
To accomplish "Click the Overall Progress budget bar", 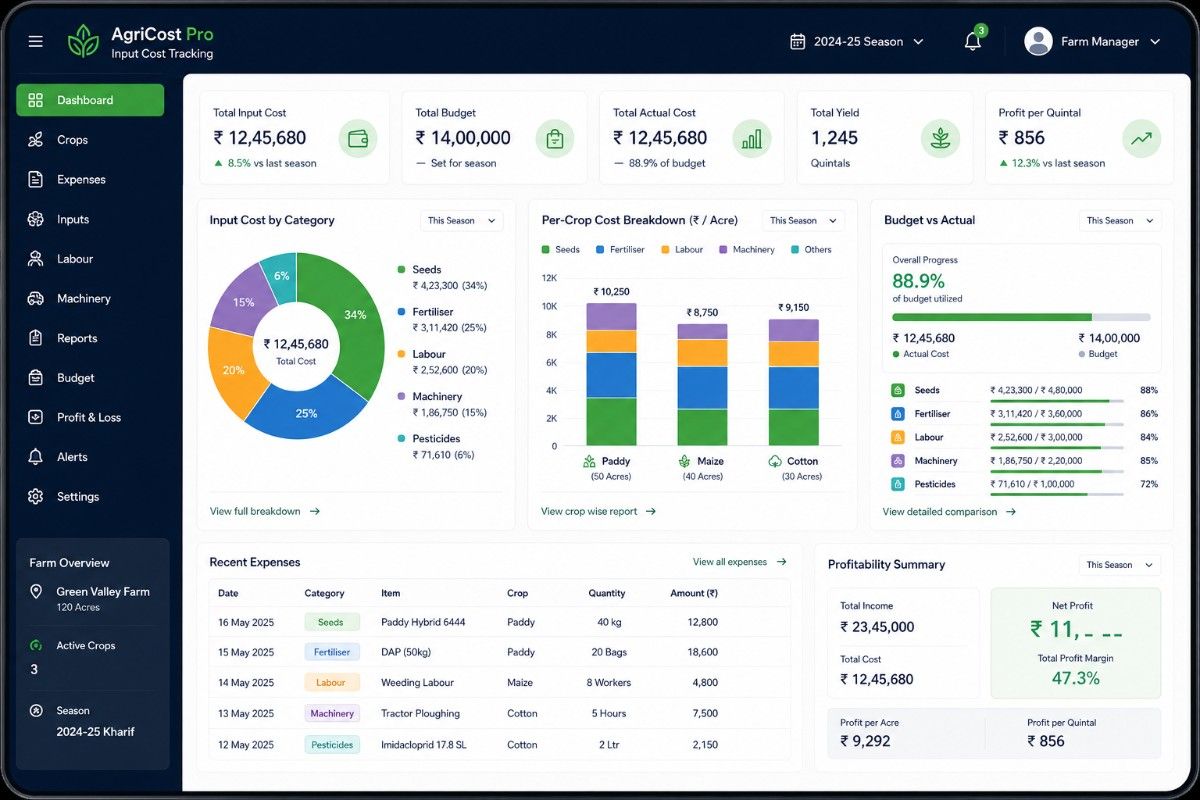I will click(x=1021, y=317).
